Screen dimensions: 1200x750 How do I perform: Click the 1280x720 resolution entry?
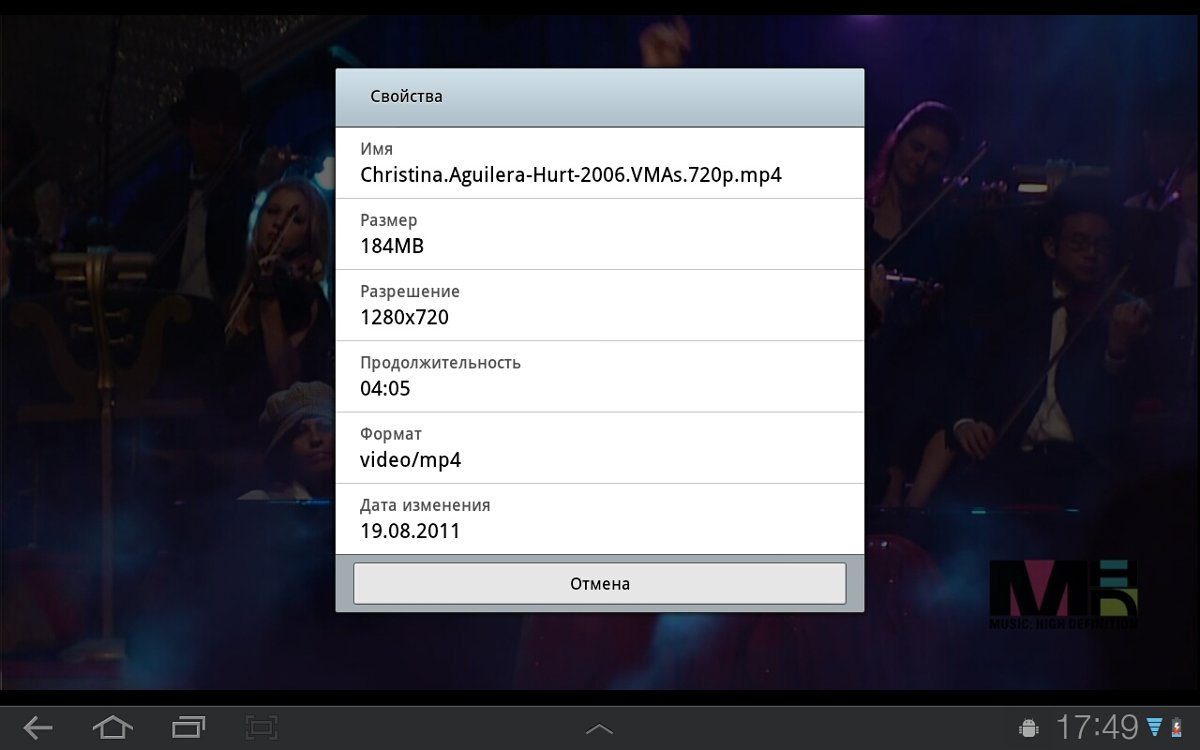(599, 305)
